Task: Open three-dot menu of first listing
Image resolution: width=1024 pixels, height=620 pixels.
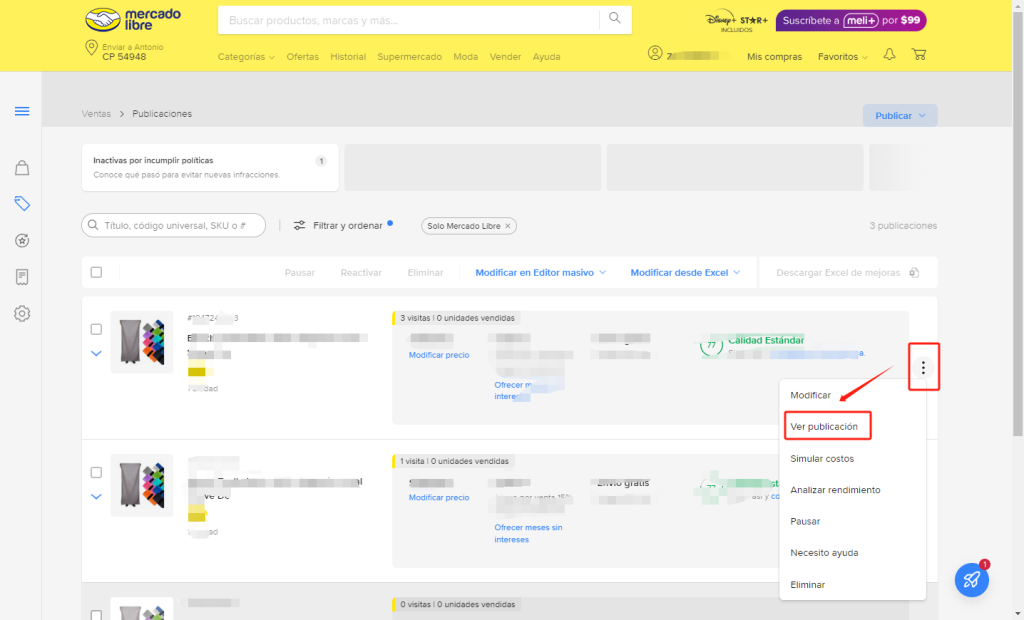Action: click(x=923, y=367)
